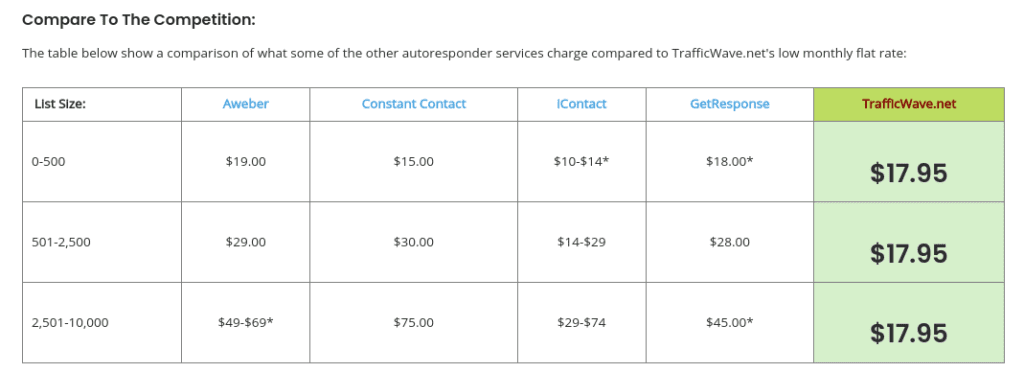This screenshot has width=1024, height=372.
Task: Click the 501-2,500 list size row label
Action: point(61,242)
